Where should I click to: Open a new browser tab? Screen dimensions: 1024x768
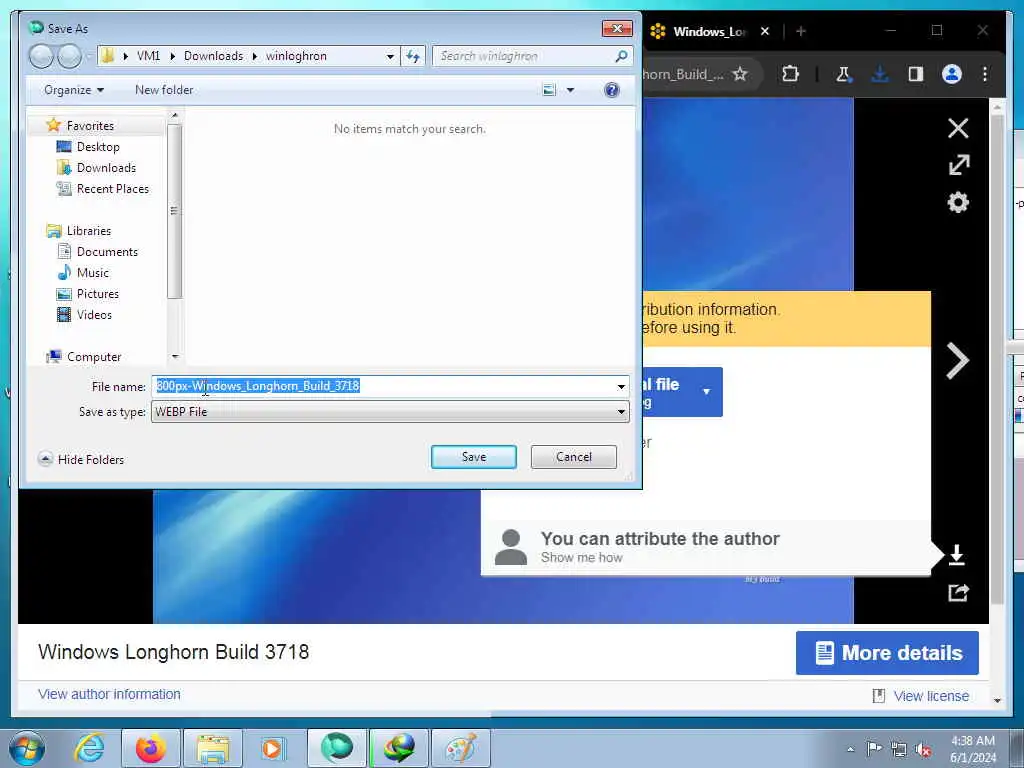click(x=801, y=31)
